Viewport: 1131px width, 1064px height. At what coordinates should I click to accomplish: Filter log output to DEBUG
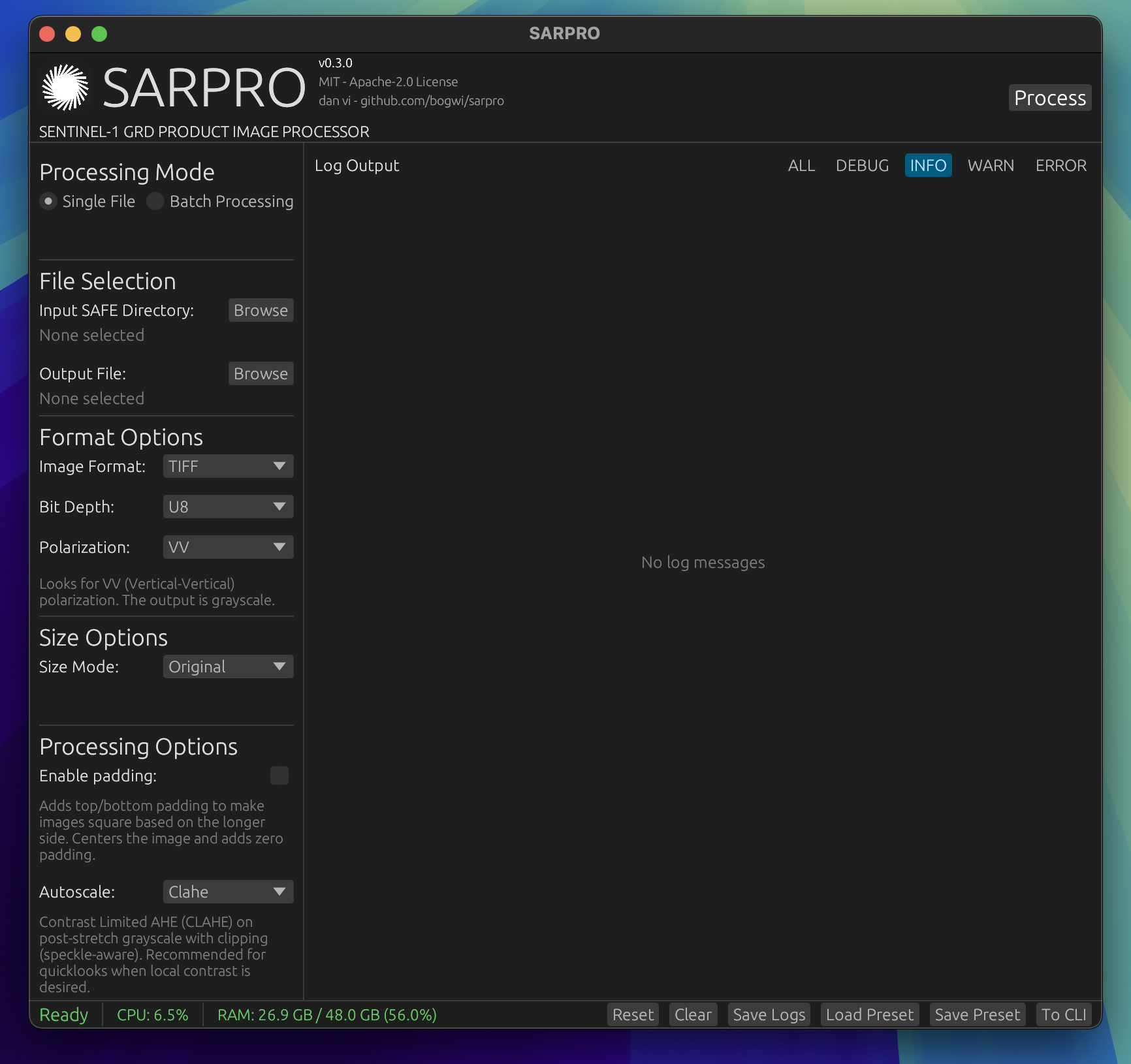(x=862, y=165)
